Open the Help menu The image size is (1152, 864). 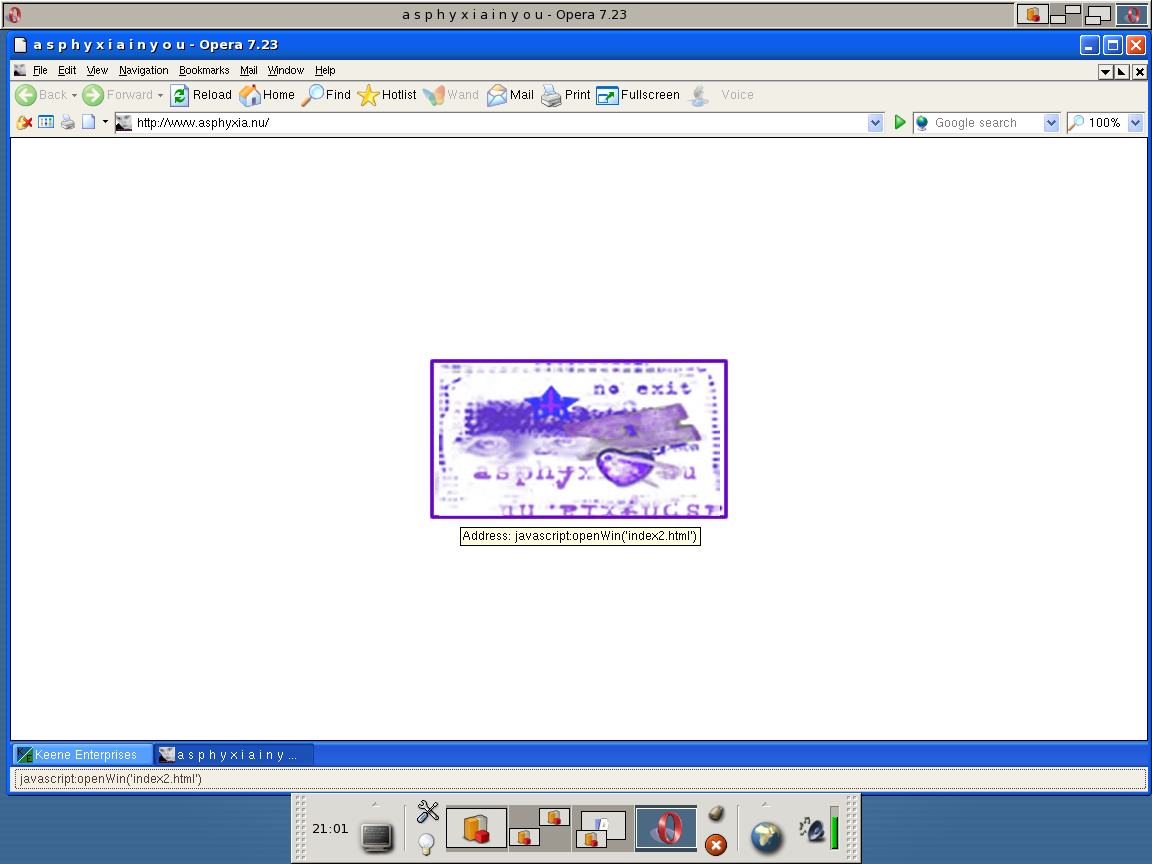click(325, 71)
